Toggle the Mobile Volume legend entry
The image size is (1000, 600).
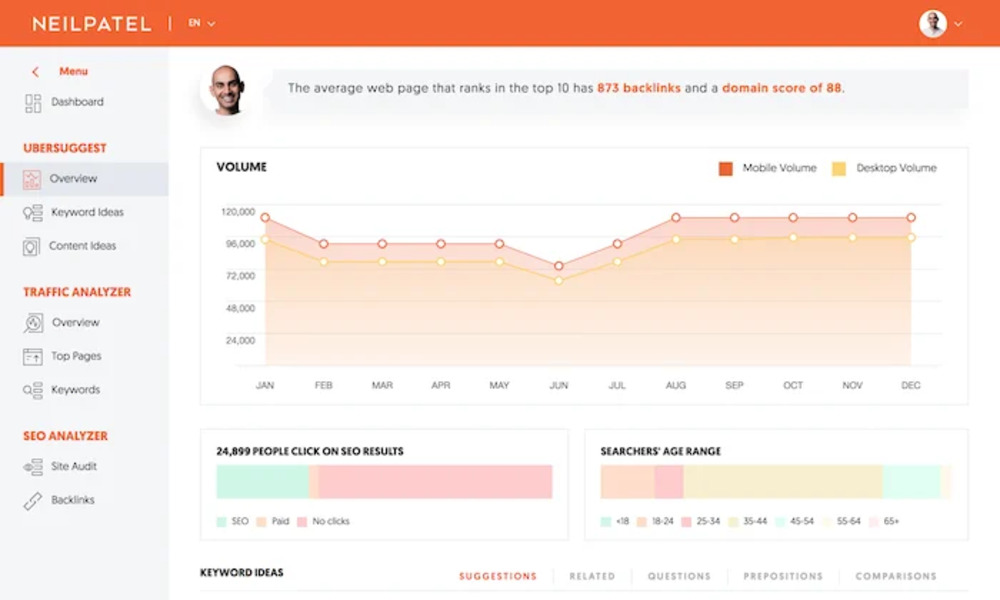tap(724, 168)
